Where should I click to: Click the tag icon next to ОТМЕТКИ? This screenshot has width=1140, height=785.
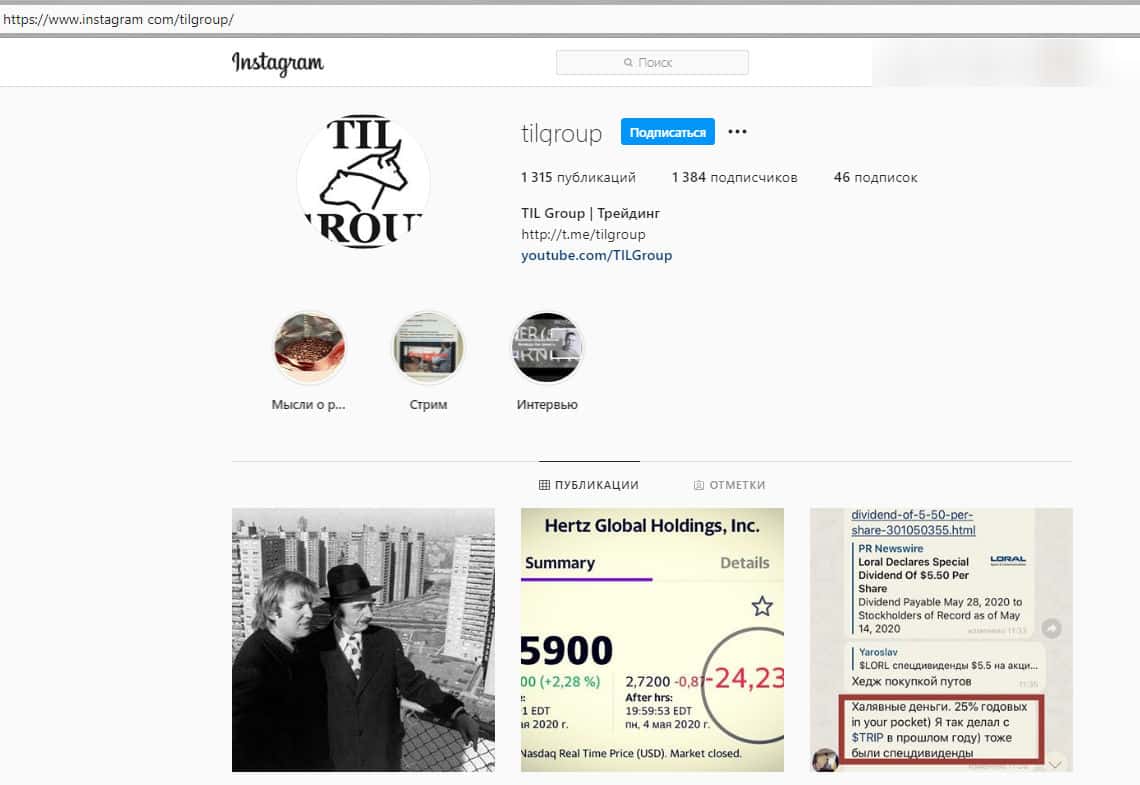tap(699, 485)
